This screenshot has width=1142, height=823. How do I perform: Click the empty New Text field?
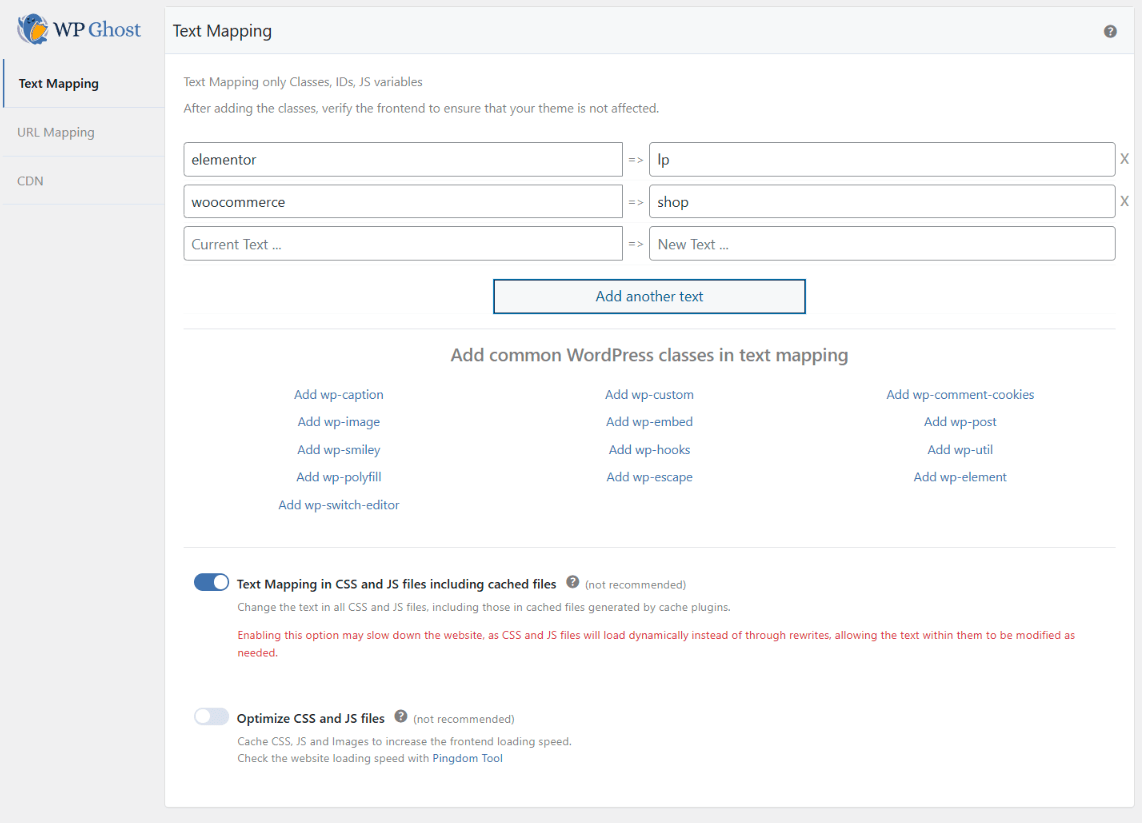pyautogui.click(x=881, y=244)
